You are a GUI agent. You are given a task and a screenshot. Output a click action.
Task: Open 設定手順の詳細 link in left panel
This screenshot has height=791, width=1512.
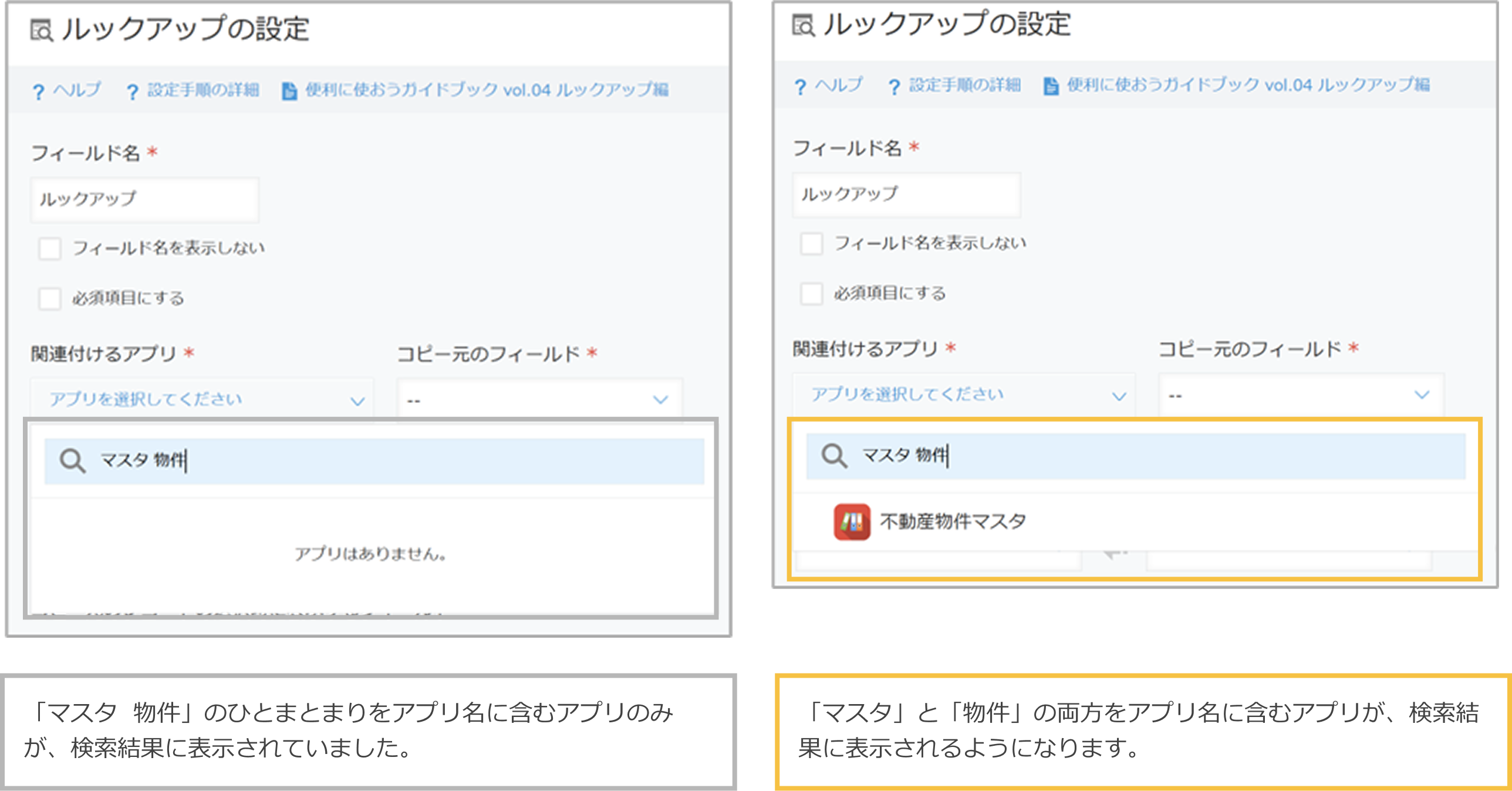click(x=203, y=90)
